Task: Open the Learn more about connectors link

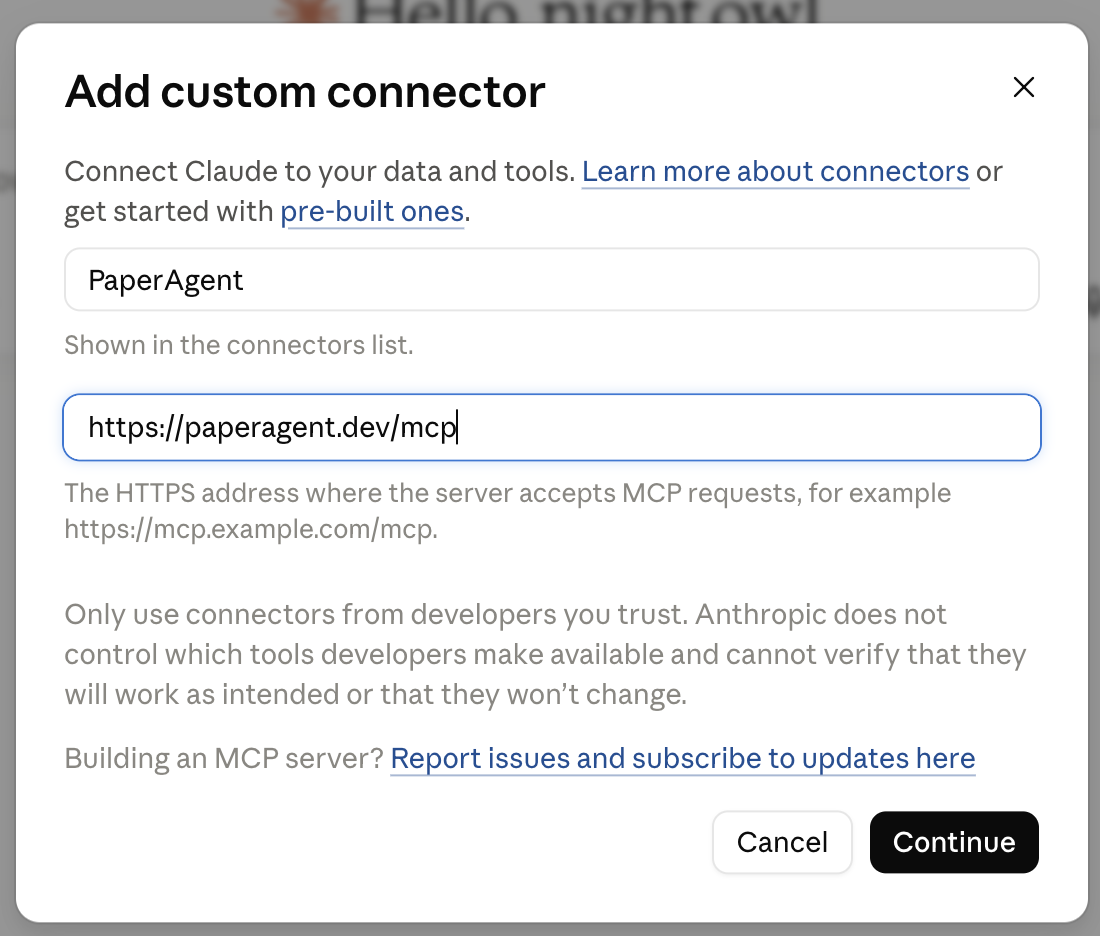Action: pyautogui.click(x=775, y=172)
